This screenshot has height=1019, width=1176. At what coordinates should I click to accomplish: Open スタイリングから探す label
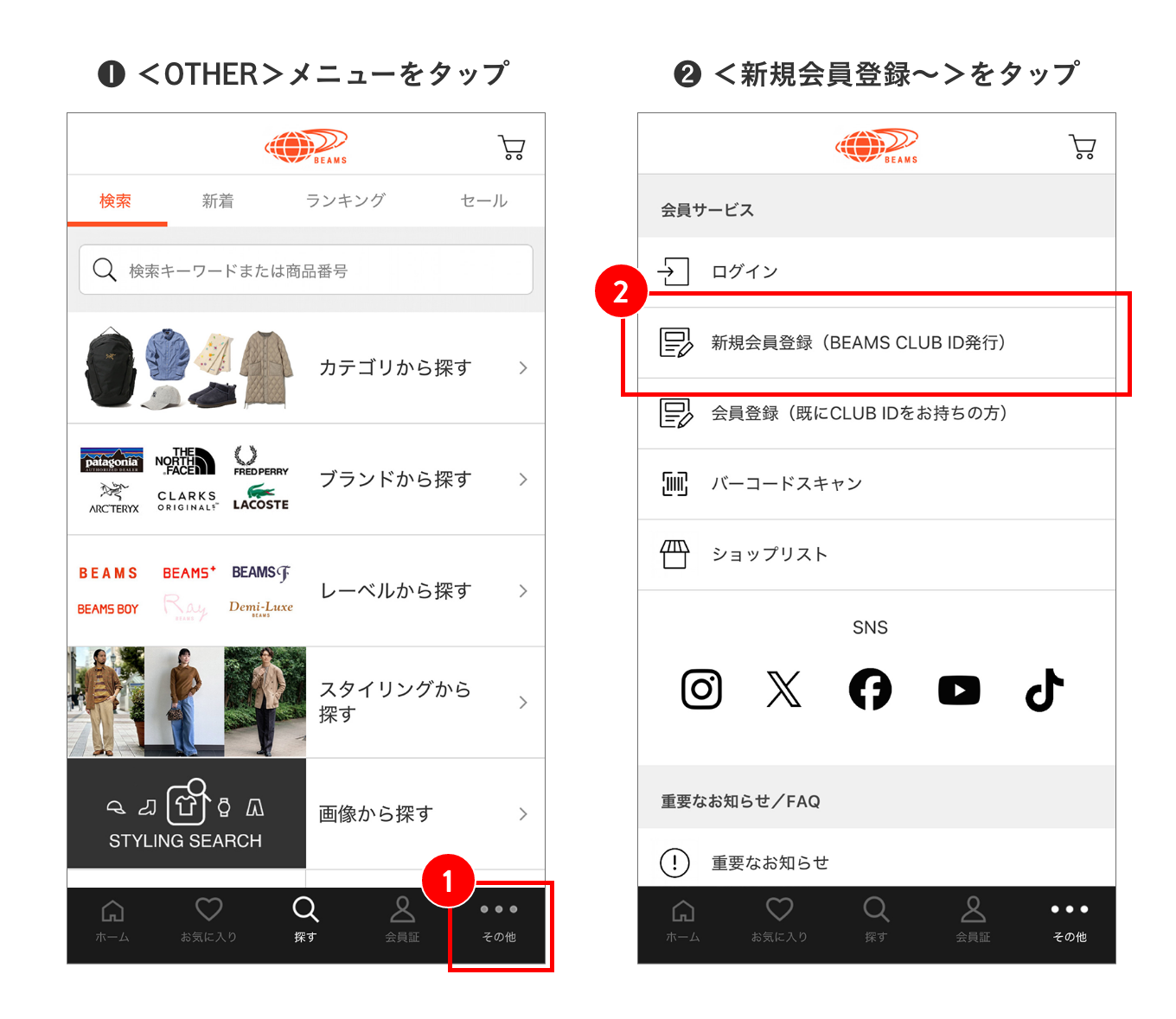395,702
